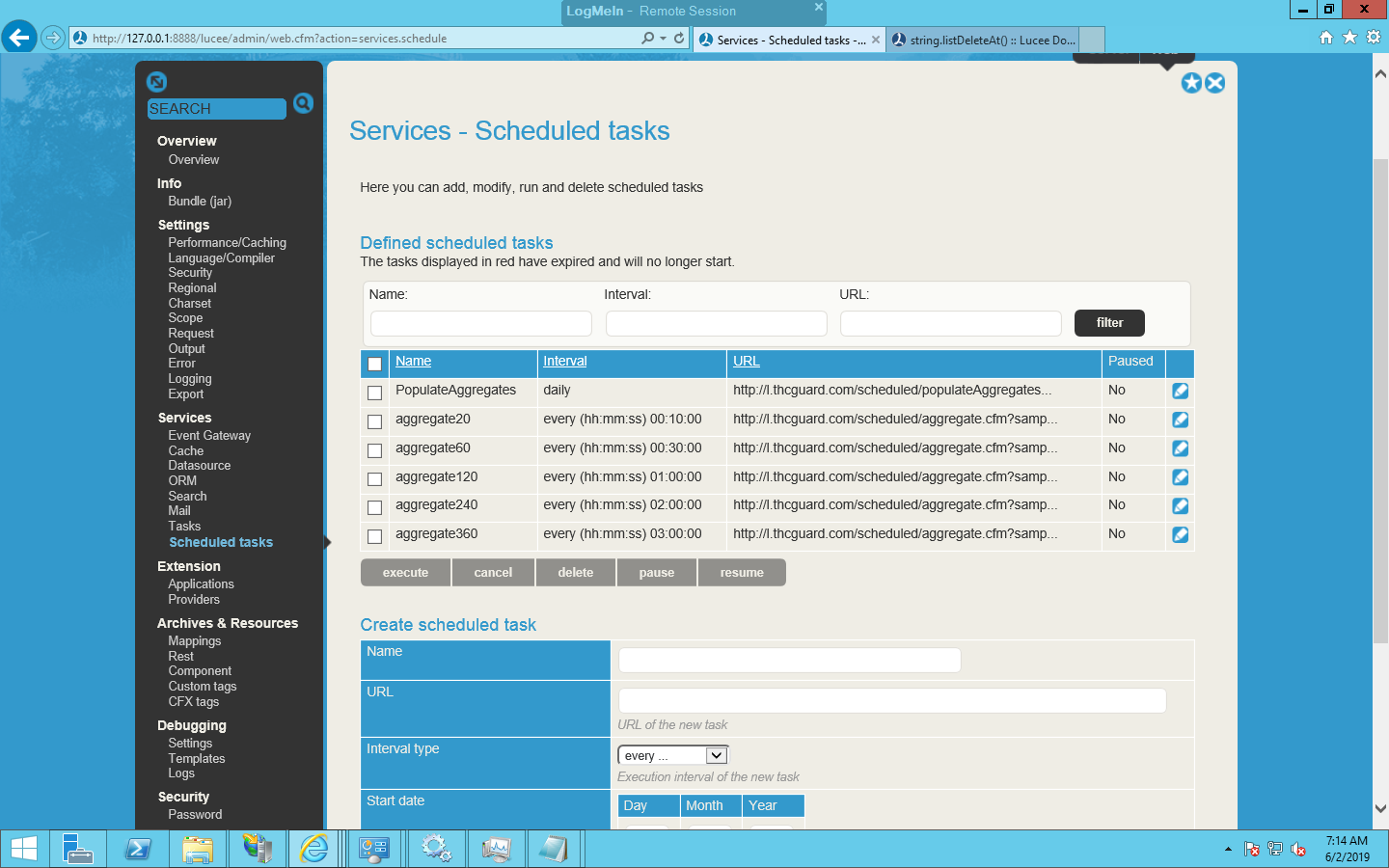1389x868 pixels.
Task: Click the blue X logout icon in header
Action: pos(1215,83)
